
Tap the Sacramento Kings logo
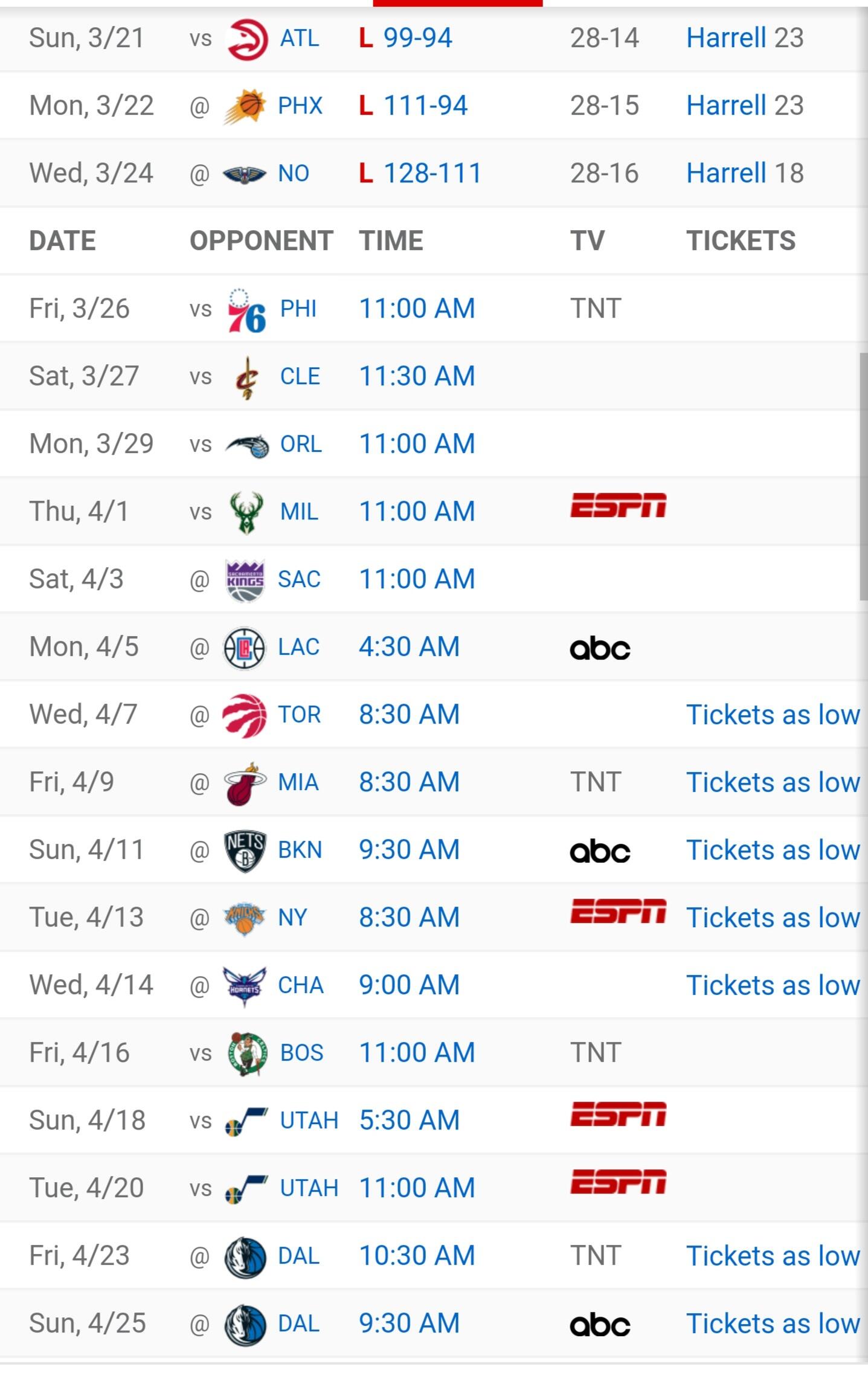coord(245,580)
